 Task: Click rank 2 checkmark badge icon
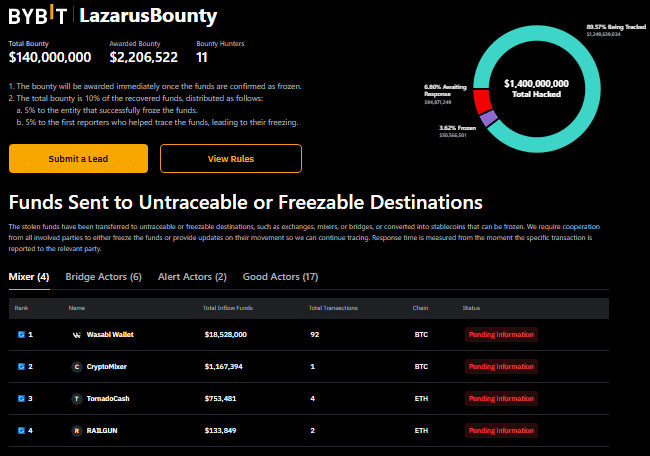click(x=22, y=366)
